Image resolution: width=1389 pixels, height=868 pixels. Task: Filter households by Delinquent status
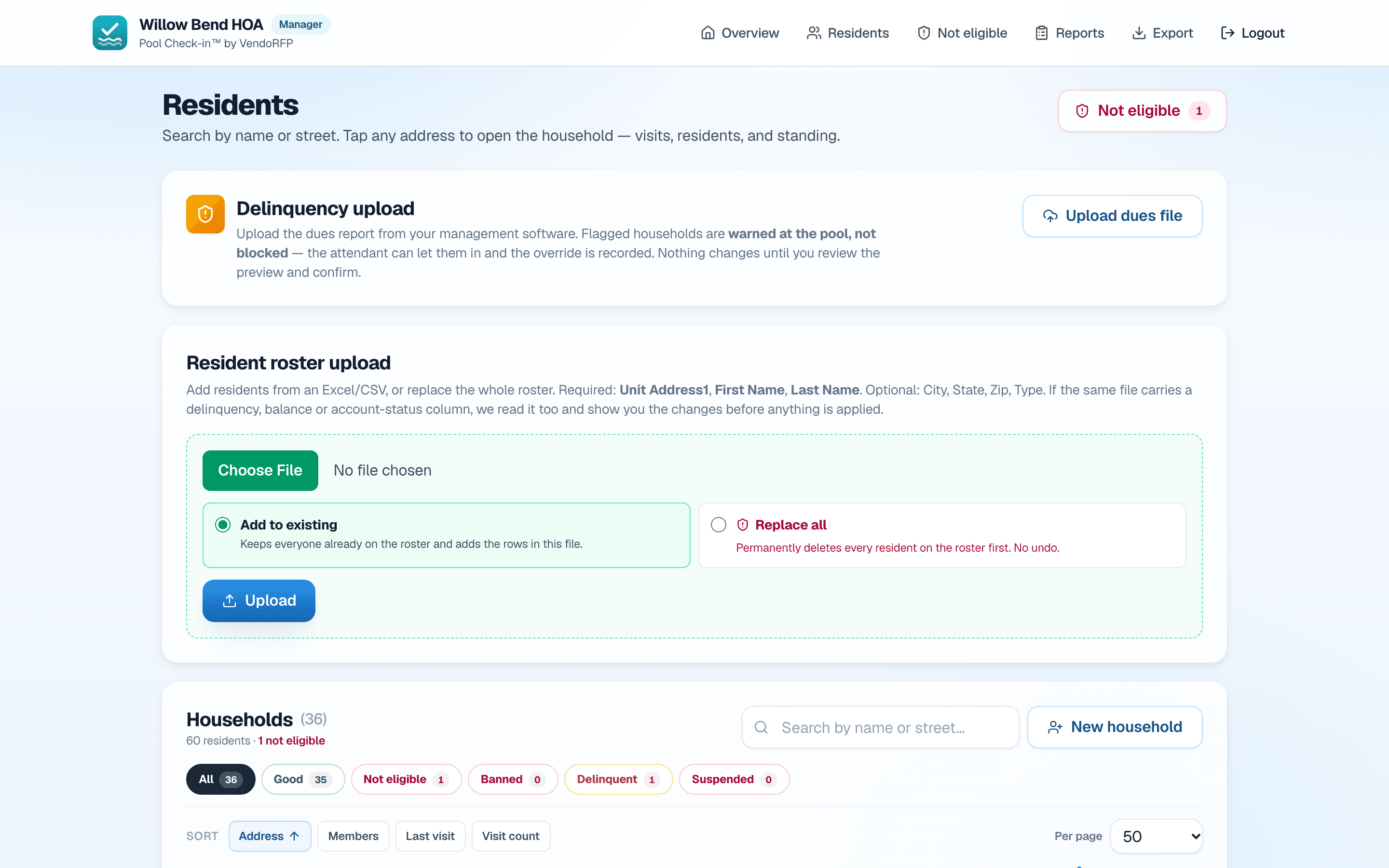[618, 779]
